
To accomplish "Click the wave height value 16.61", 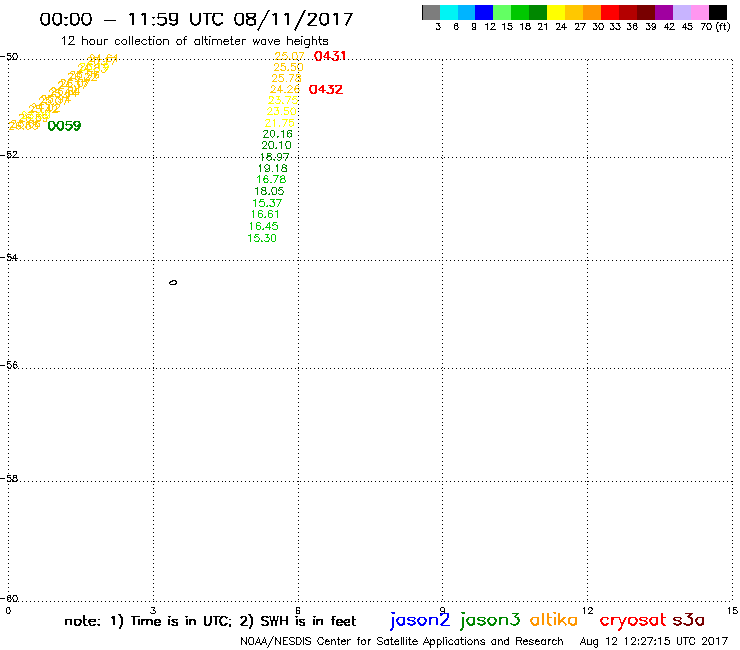I will coord(265,214).
